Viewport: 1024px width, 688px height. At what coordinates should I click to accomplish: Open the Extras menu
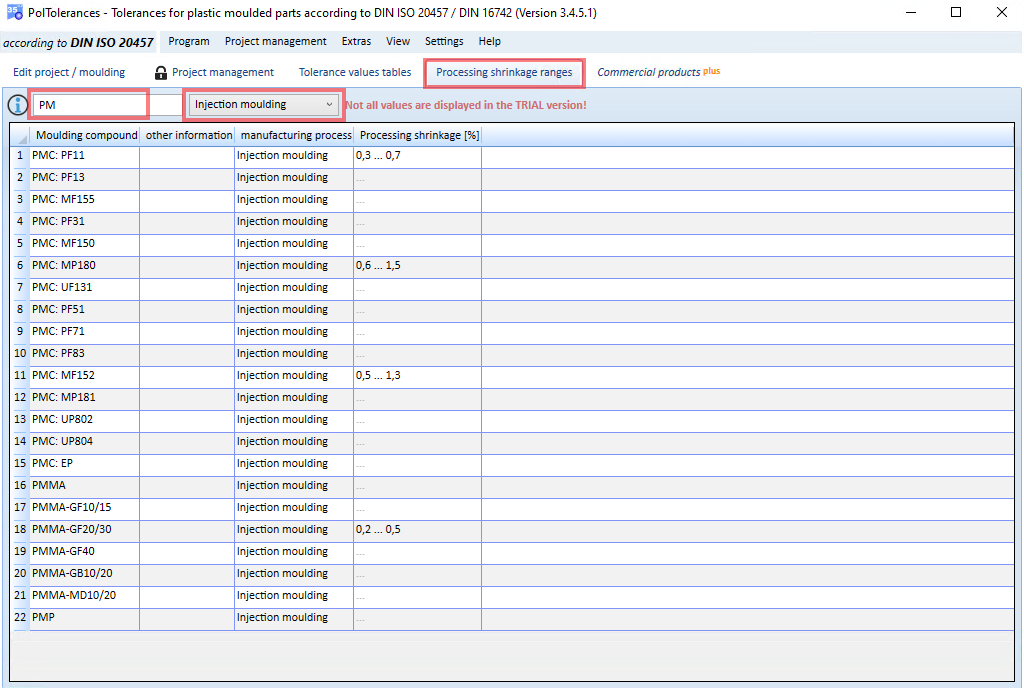click(x=356, y=41)
